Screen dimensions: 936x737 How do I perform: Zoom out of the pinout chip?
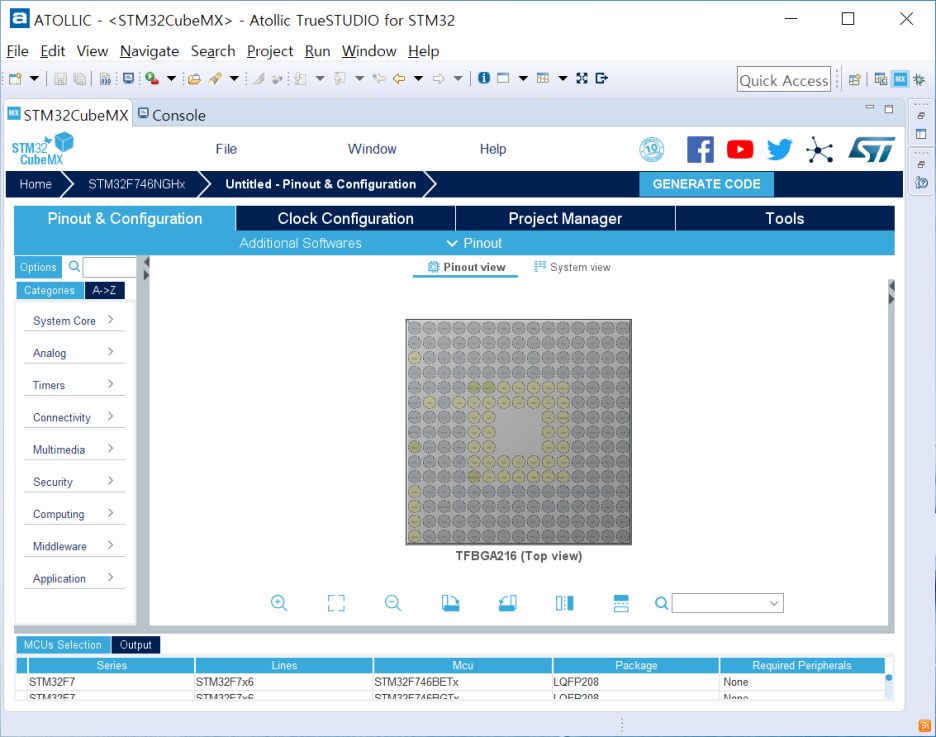pyautogui.click(x=393, y=603)
